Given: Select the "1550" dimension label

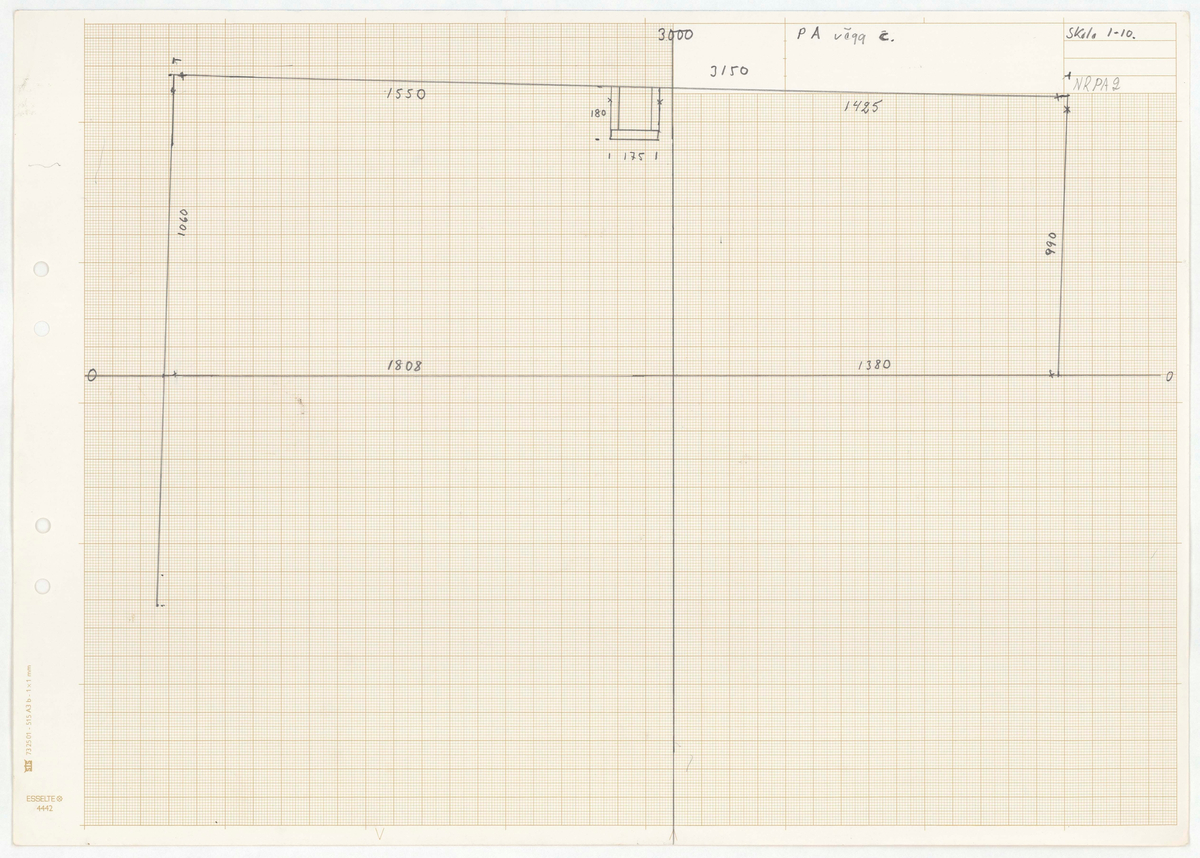Looking at the screenshot, I should point(405,94).
